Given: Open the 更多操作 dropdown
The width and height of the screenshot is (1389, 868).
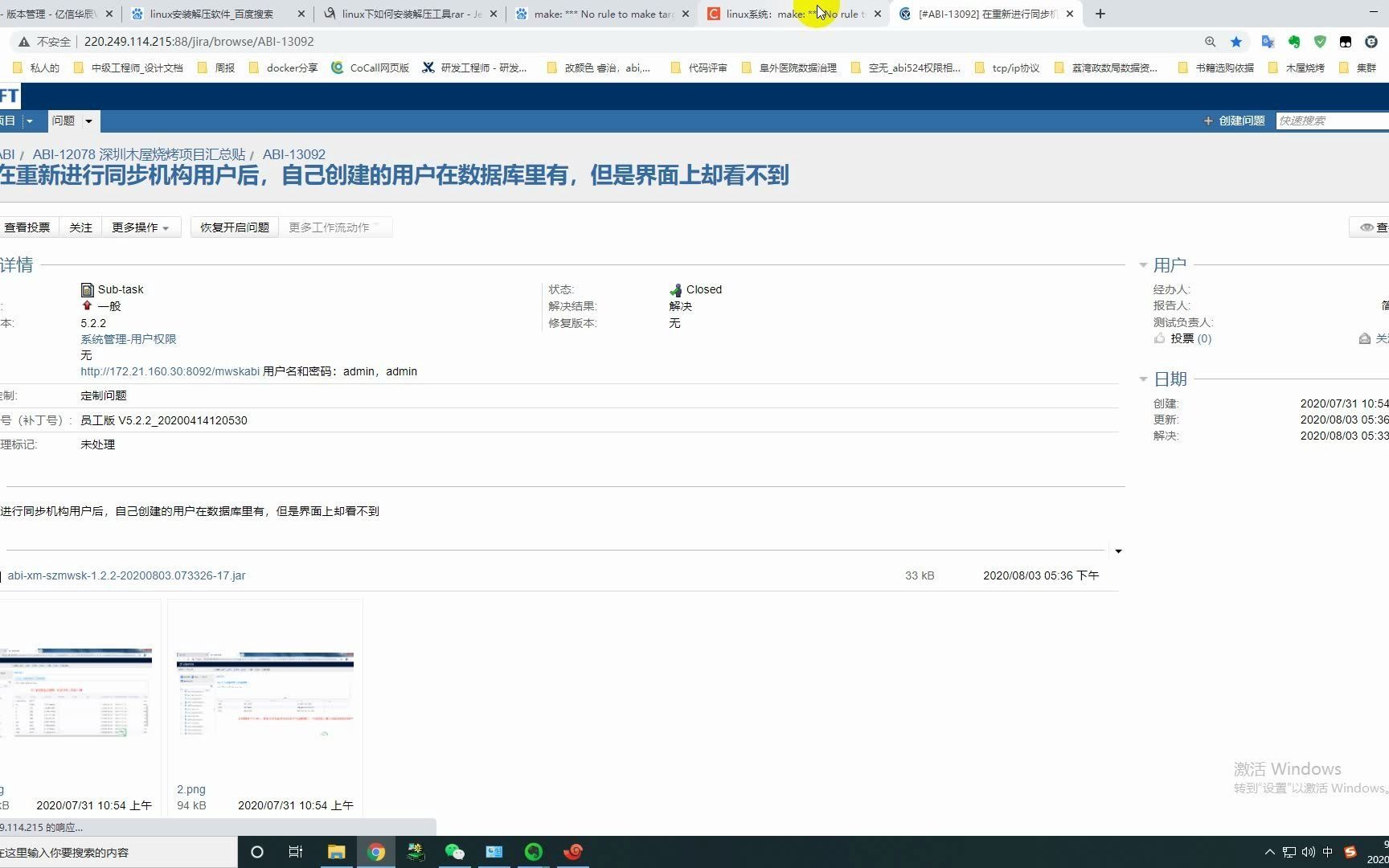Looking at the screenshot, I should pyautogui.click(x=140, y=227).
